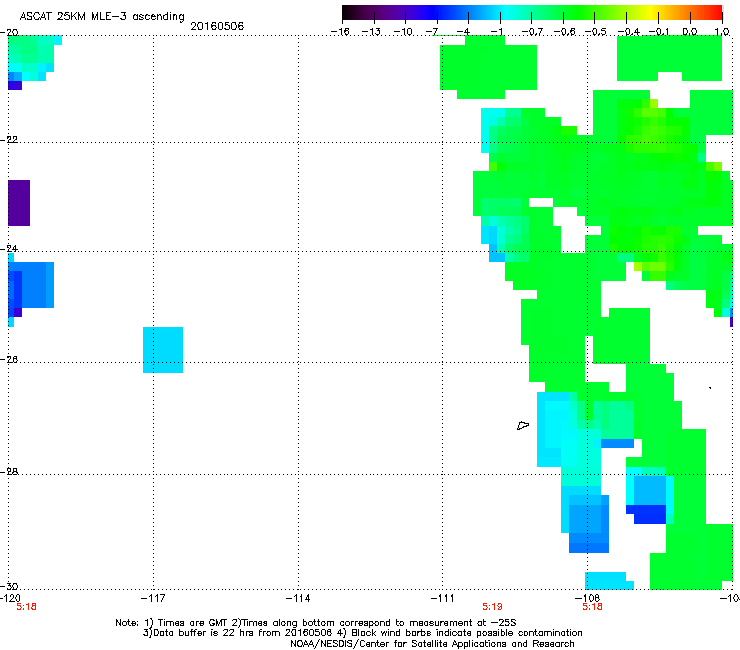Click the -0.4 colorbar scale label
Screen dimensions: 740x650
[x=628, y=32]
